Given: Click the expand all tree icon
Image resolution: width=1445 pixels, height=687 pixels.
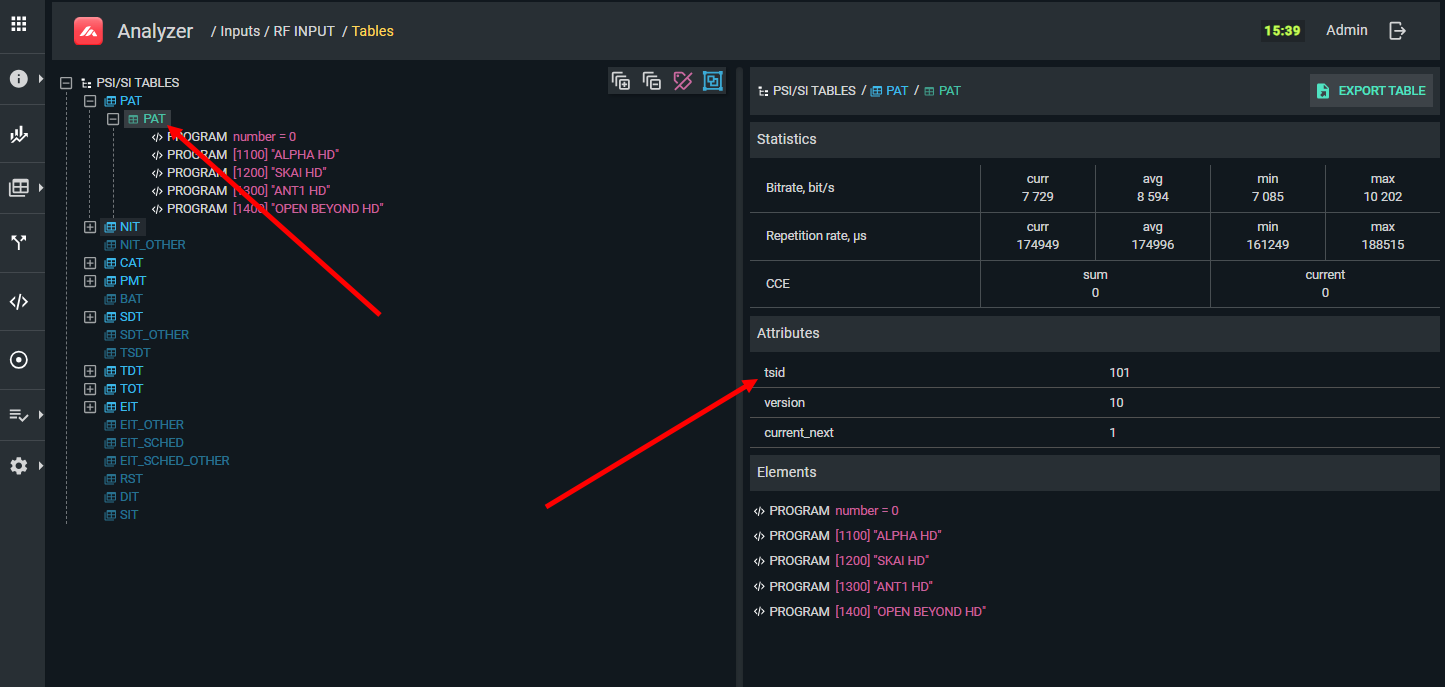Looking at the screenshot, I should pos(621,81).
